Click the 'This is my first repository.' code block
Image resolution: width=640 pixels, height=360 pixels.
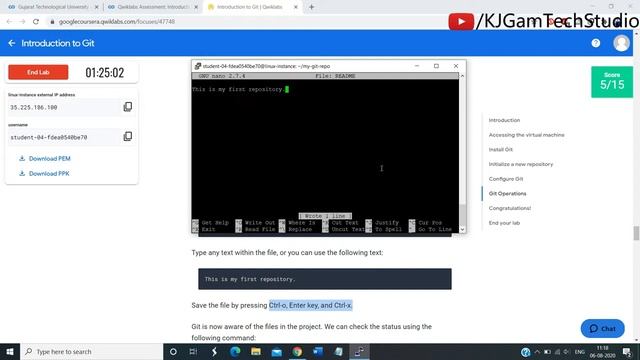click(x=325, y=279)
